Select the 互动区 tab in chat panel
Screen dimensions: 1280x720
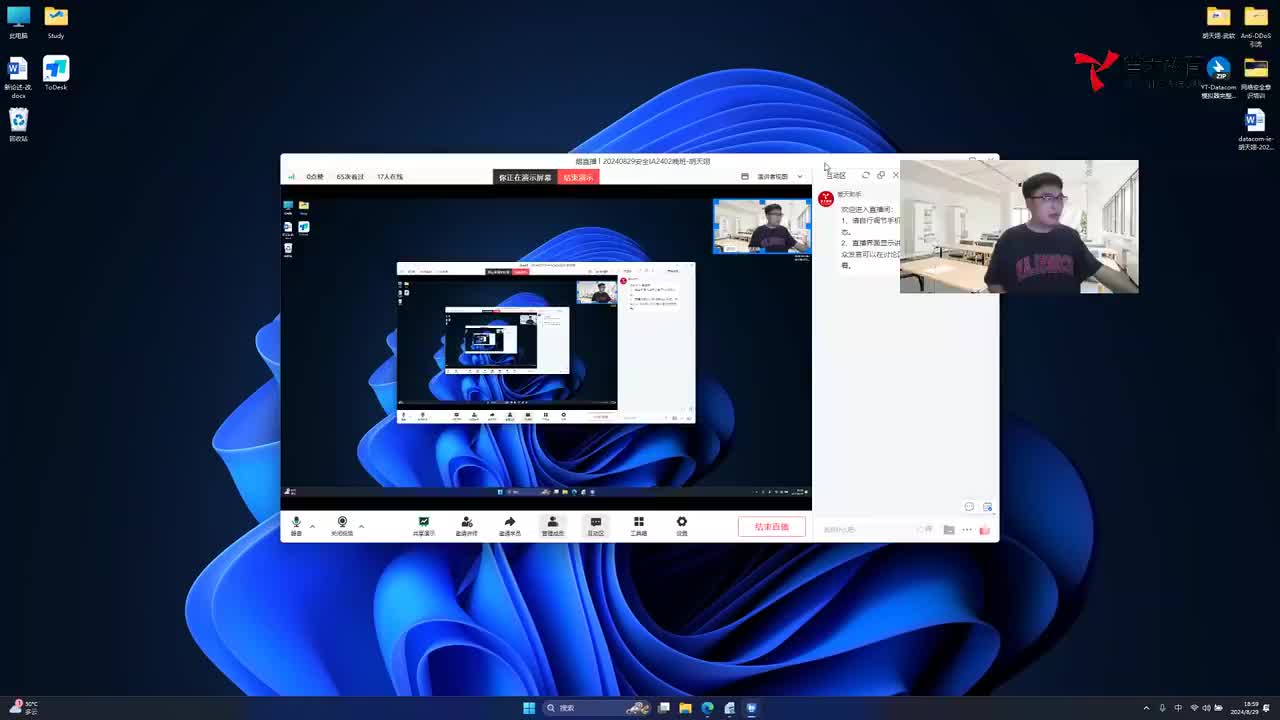836,176
